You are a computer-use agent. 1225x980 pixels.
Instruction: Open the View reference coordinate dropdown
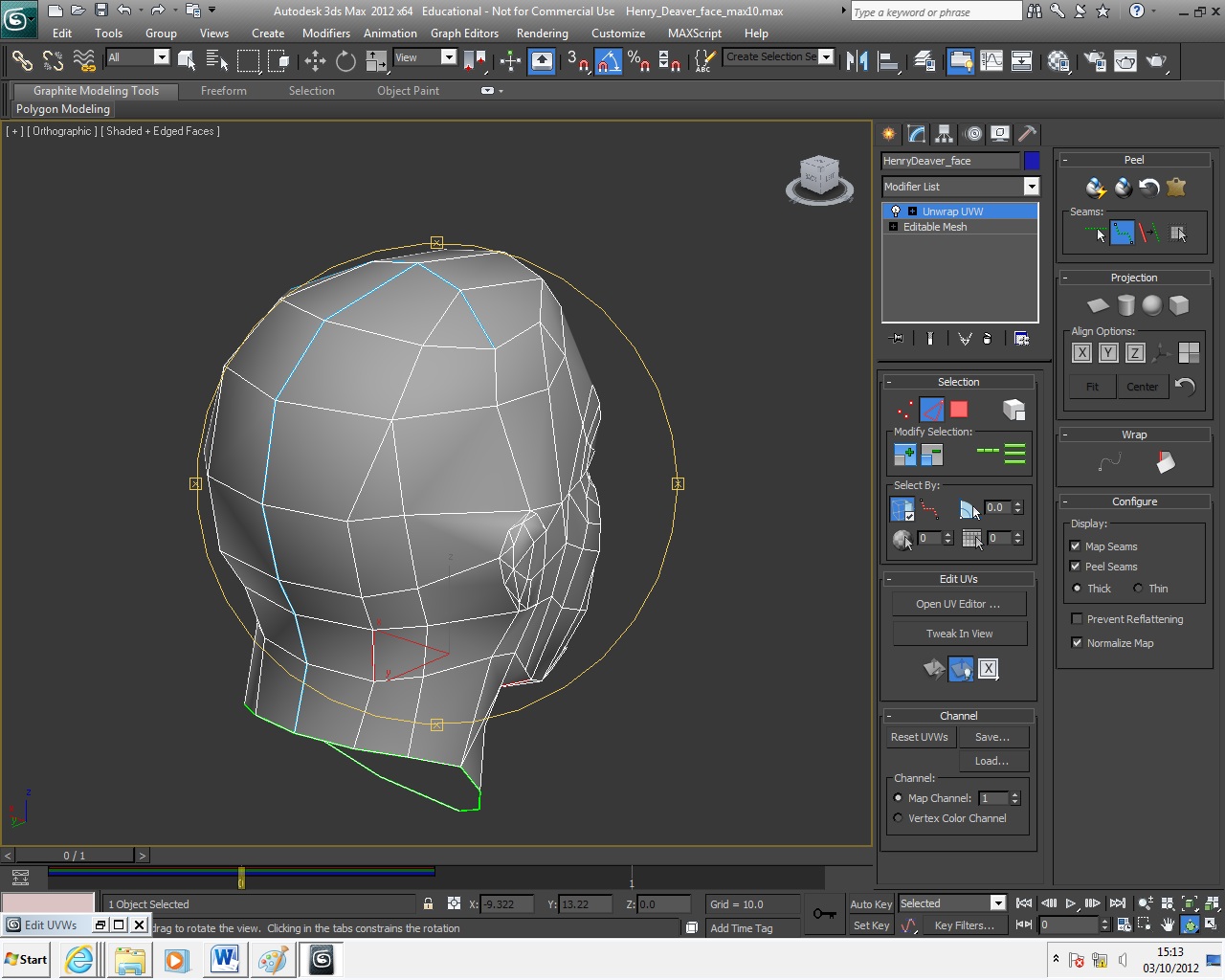point(448,57)
